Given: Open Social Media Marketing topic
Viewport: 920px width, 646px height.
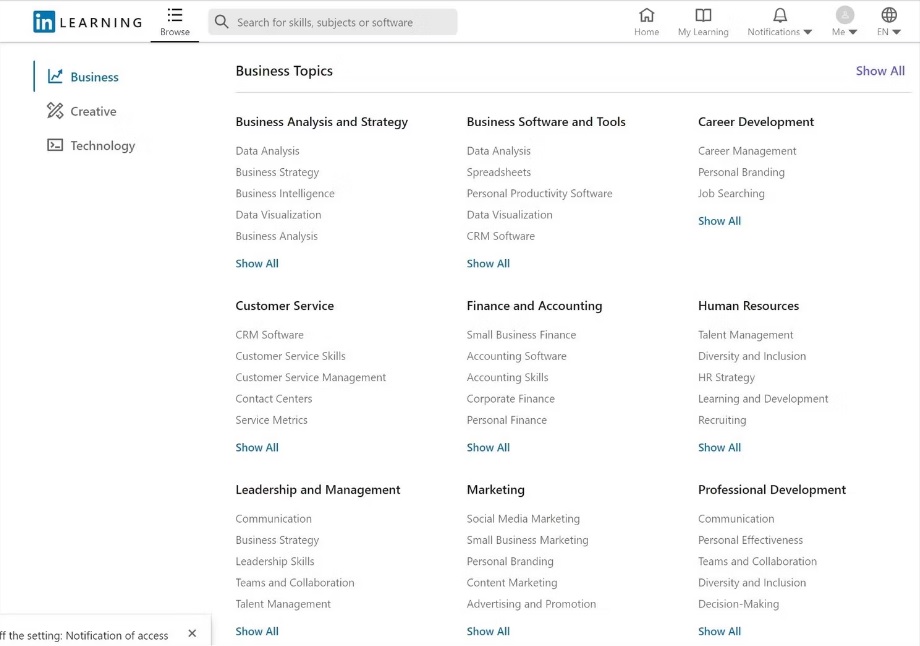Looking at the screenshot, I should [x=523, y=519].
